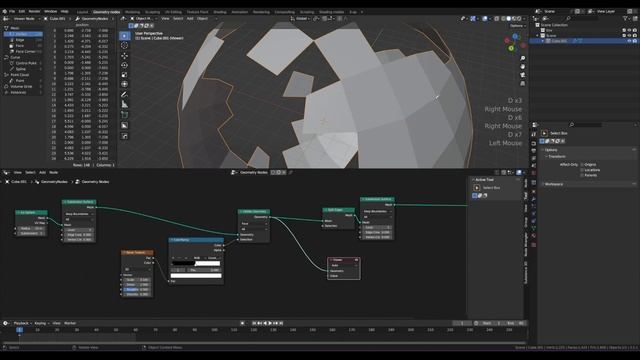Switch viewport to wireframe shading

click(503, 18)
